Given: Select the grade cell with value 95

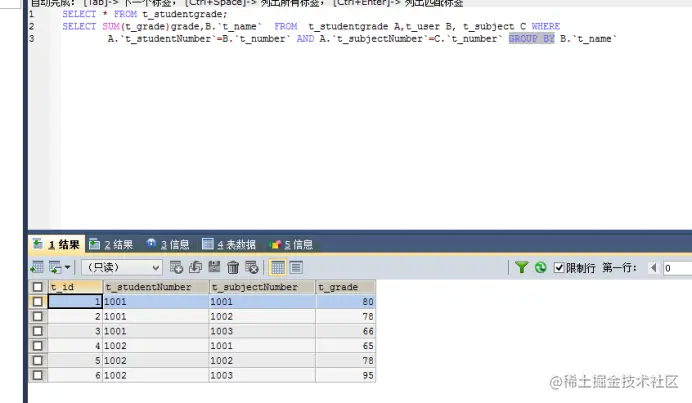Looking at the screenshot, I should [x=346, y=375].
